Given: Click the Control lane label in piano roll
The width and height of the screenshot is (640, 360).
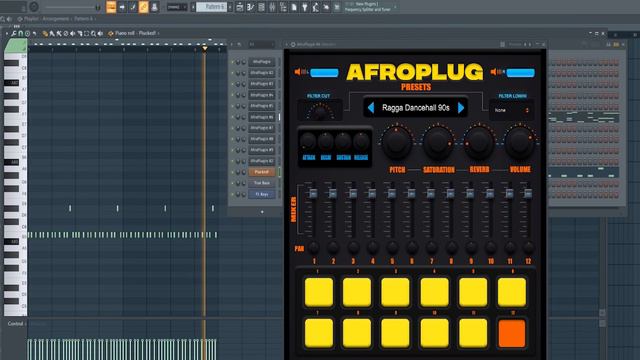Looking at the screenshot, I should (16, 324).
